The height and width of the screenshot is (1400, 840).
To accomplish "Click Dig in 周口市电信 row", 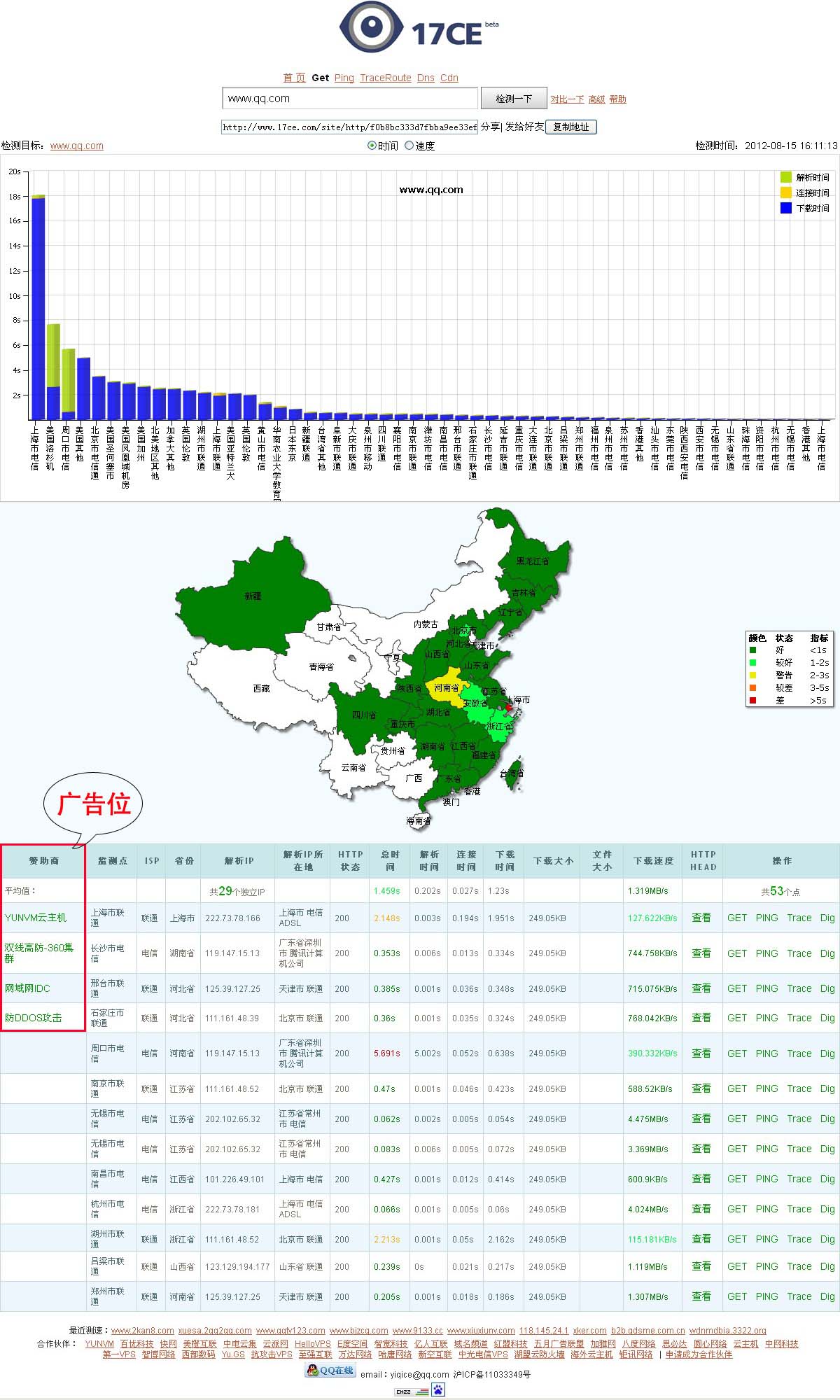I will (x=827, y=1053).
